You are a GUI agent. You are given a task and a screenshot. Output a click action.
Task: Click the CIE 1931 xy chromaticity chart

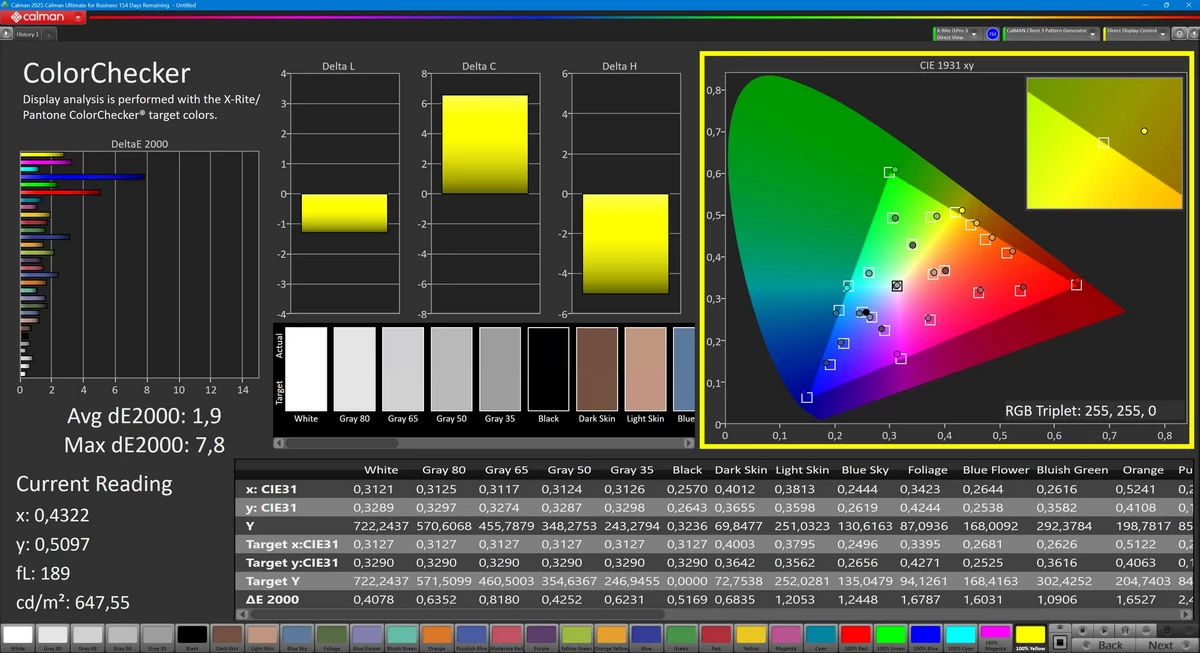click(x=945, y=250)
